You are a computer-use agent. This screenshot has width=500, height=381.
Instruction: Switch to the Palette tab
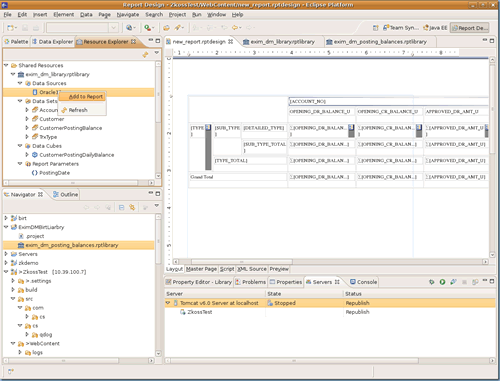[x=16, y=42]
